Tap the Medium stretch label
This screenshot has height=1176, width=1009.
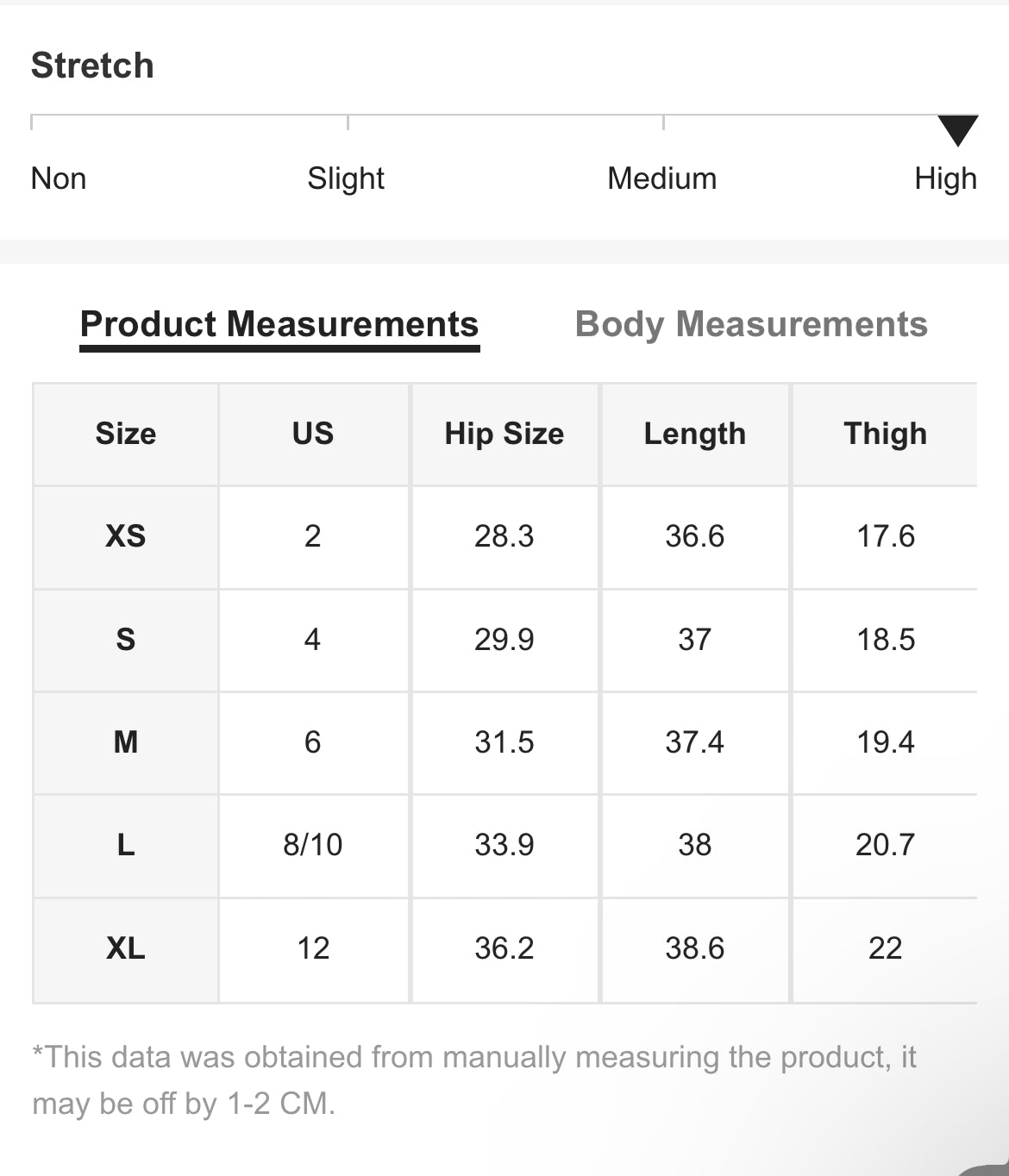coord(661,178)
